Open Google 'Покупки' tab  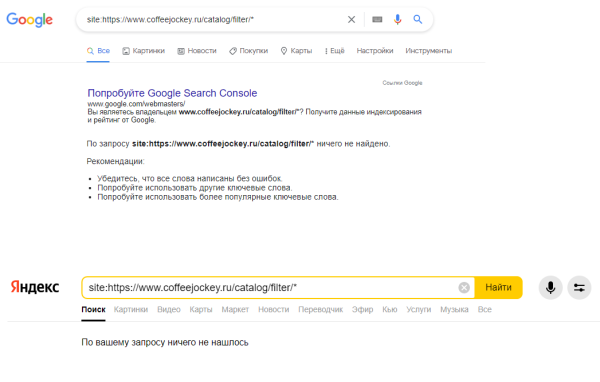(x=249, y=51)
